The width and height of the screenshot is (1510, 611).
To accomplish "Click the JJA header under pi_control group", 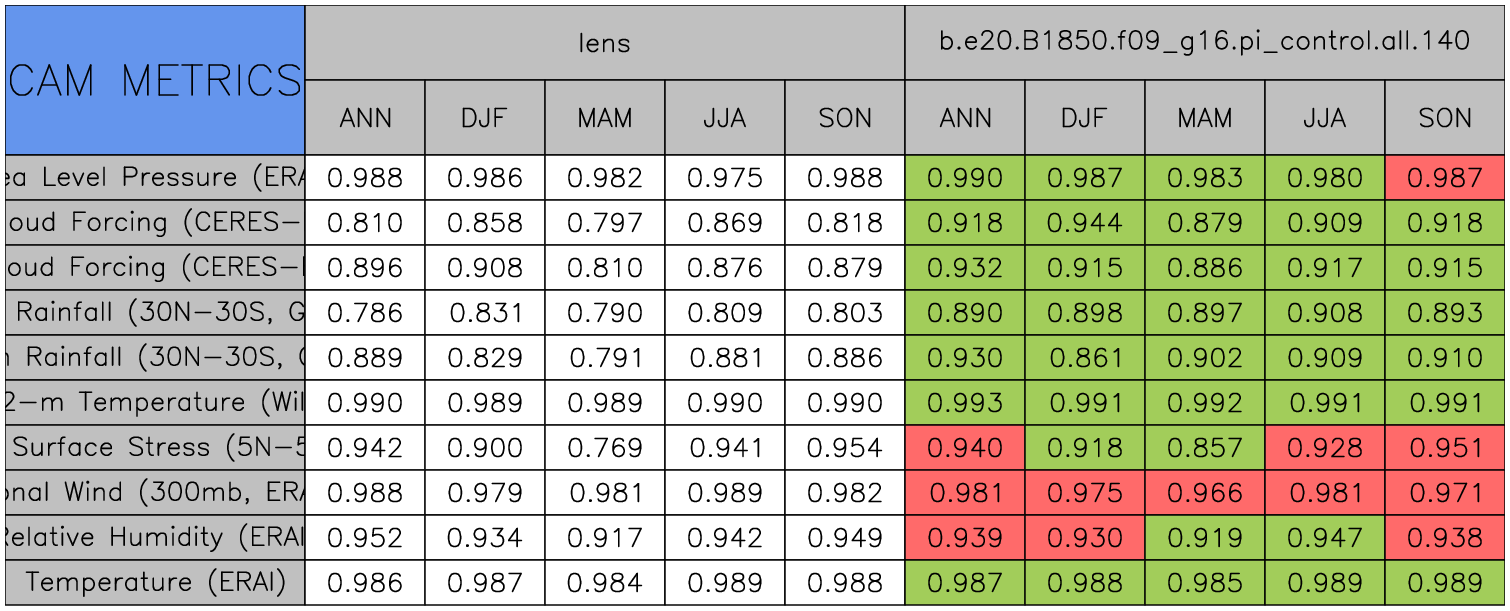I will click(1325, 118).
